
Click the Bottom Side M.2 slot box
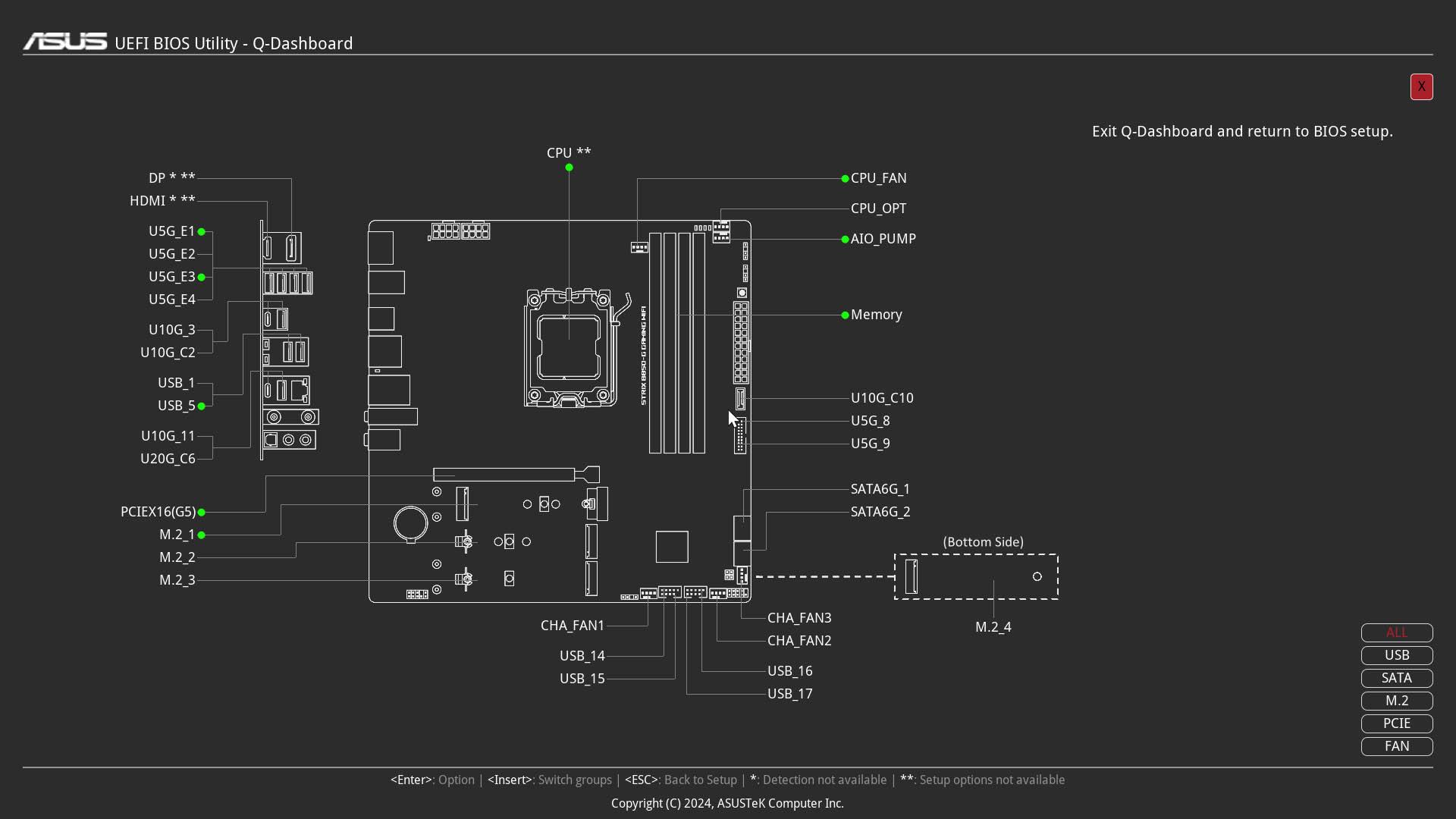(976, 576)
